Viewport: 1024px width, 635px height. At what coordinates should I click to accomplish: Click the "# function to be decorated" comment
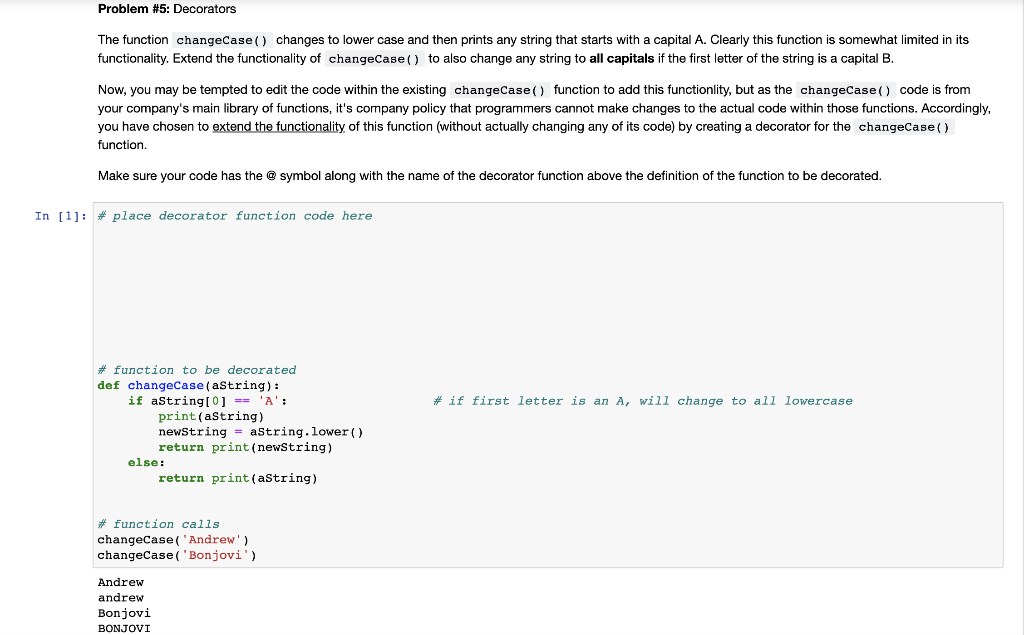[x=196, y=369]
